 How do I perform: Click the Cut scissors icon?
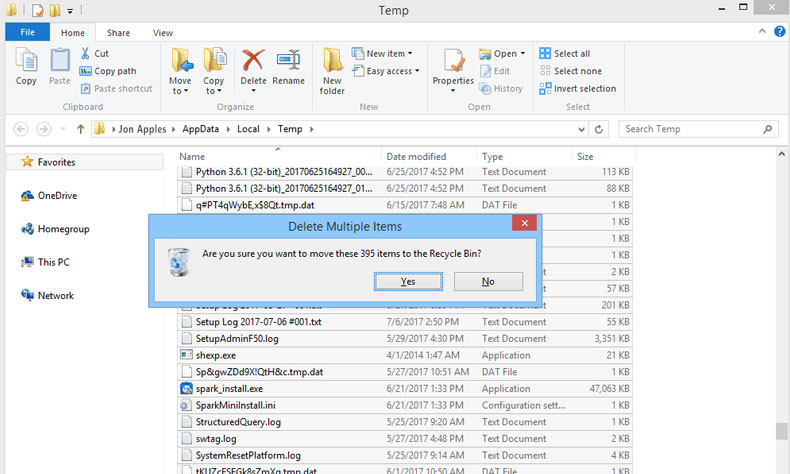coord(86,54)
